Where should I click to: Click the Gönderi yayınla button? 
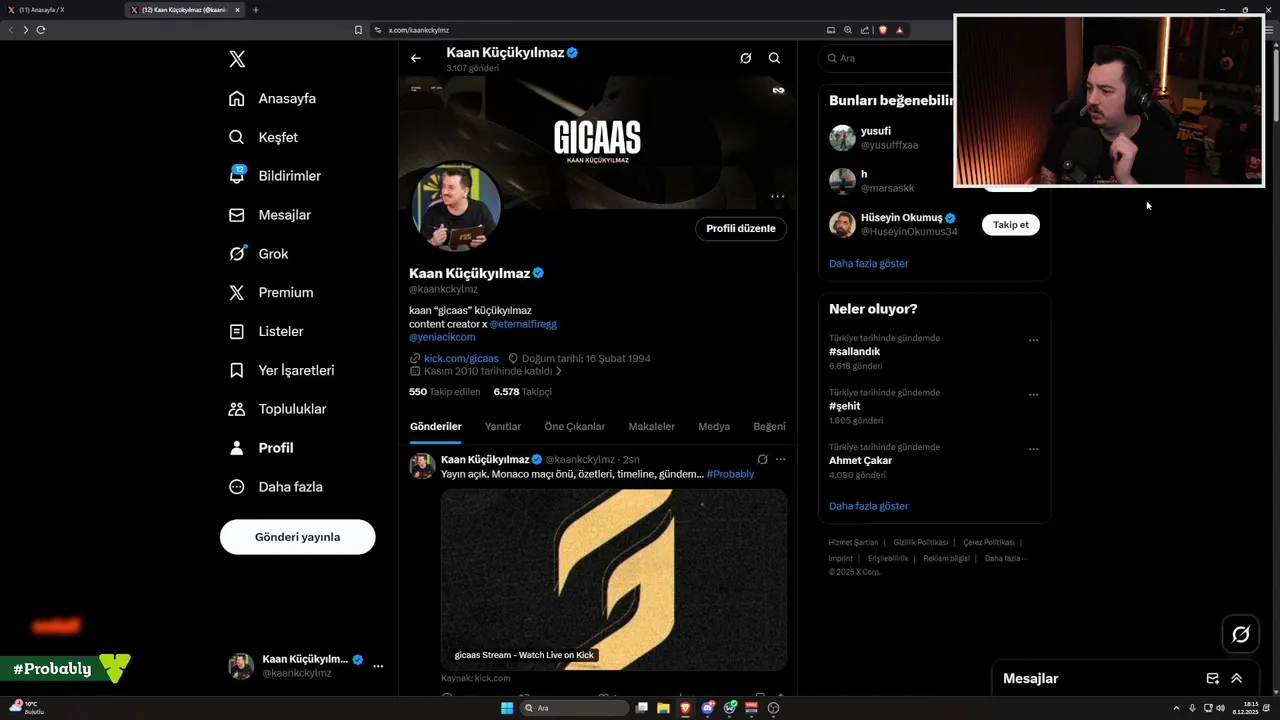(297, 537)
